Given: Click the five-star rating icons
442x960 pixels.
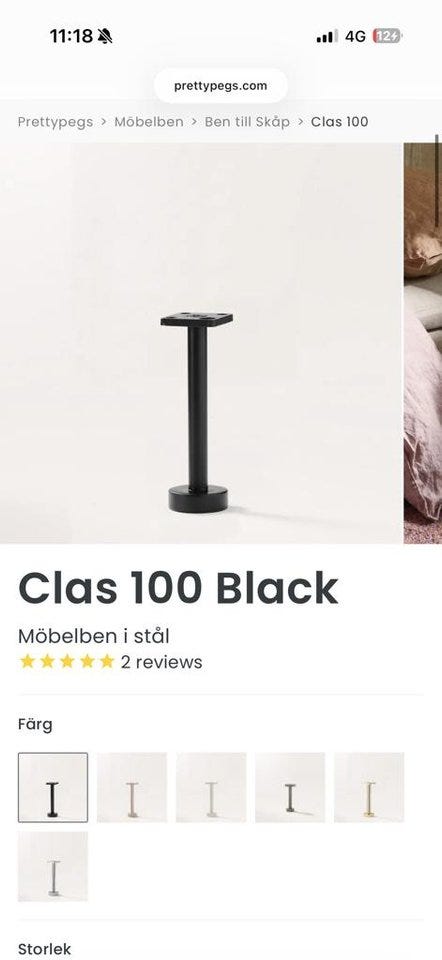Looking at the screenshot, I should tap(67, 662).
